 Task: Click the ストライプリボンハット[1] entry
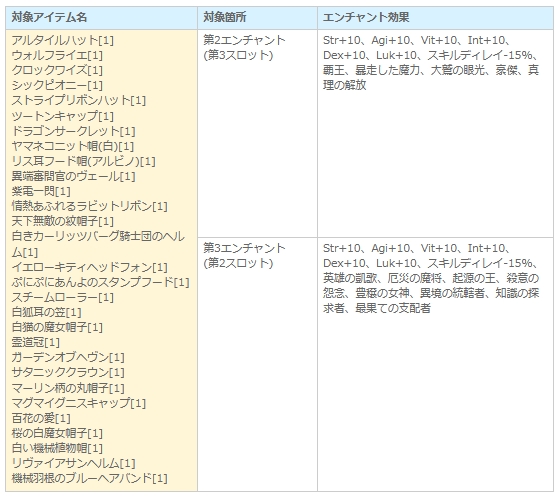pos(79,101)
